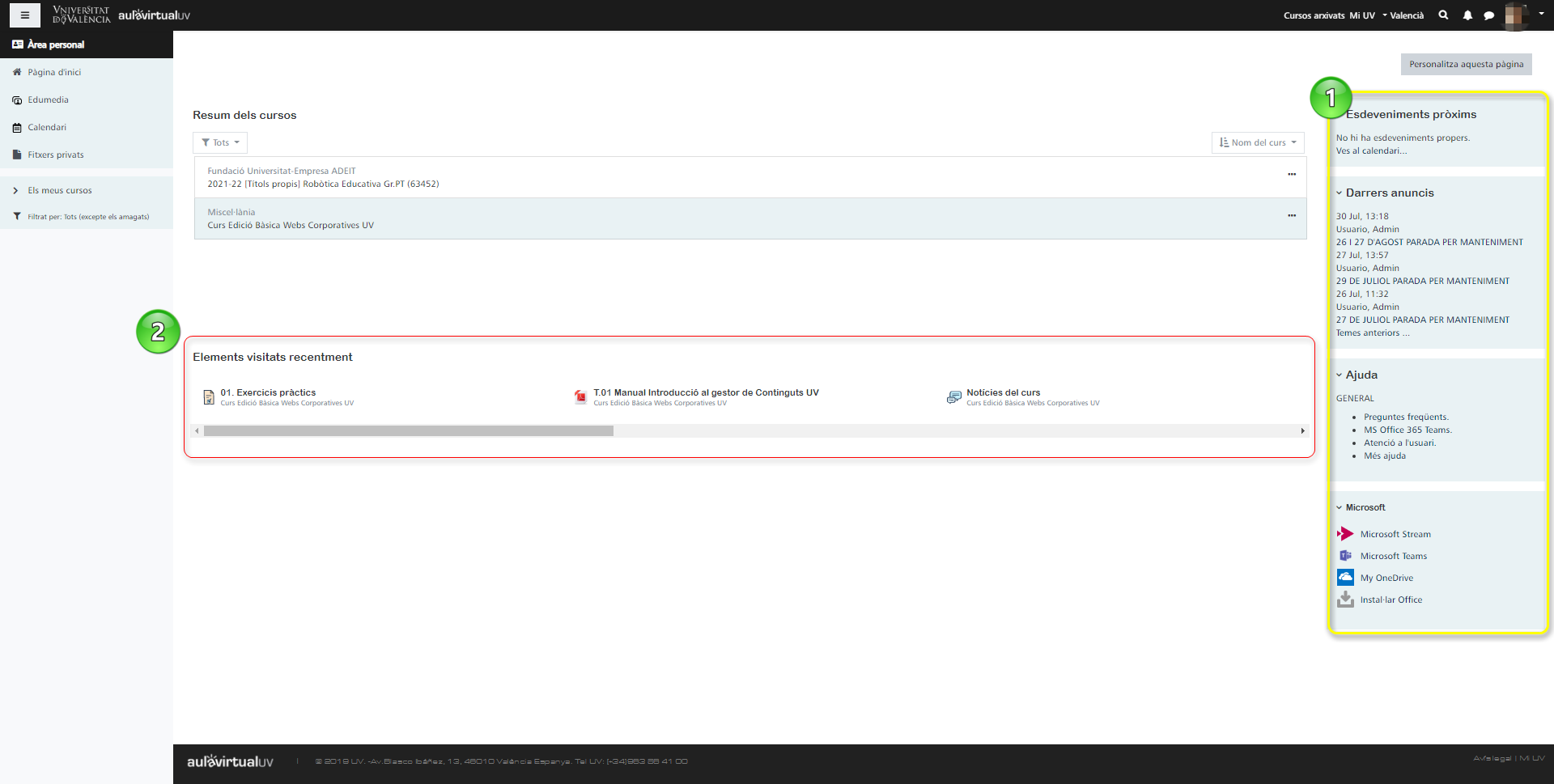Open the search magnifier icon

[1443, 15]
